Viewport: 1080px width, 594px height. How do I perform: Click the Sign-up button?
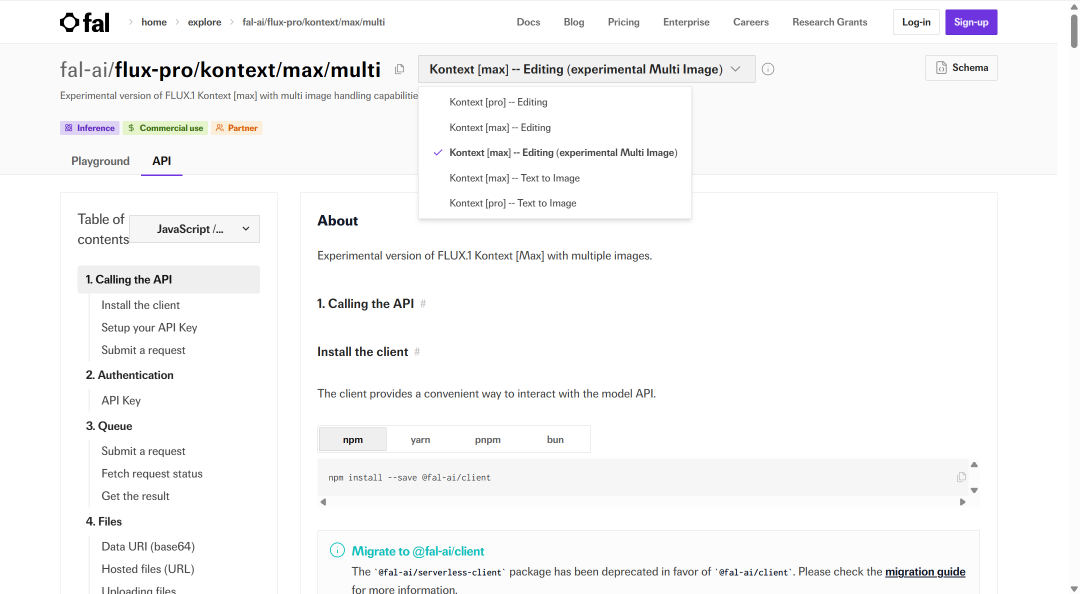(x=971, y=22)
